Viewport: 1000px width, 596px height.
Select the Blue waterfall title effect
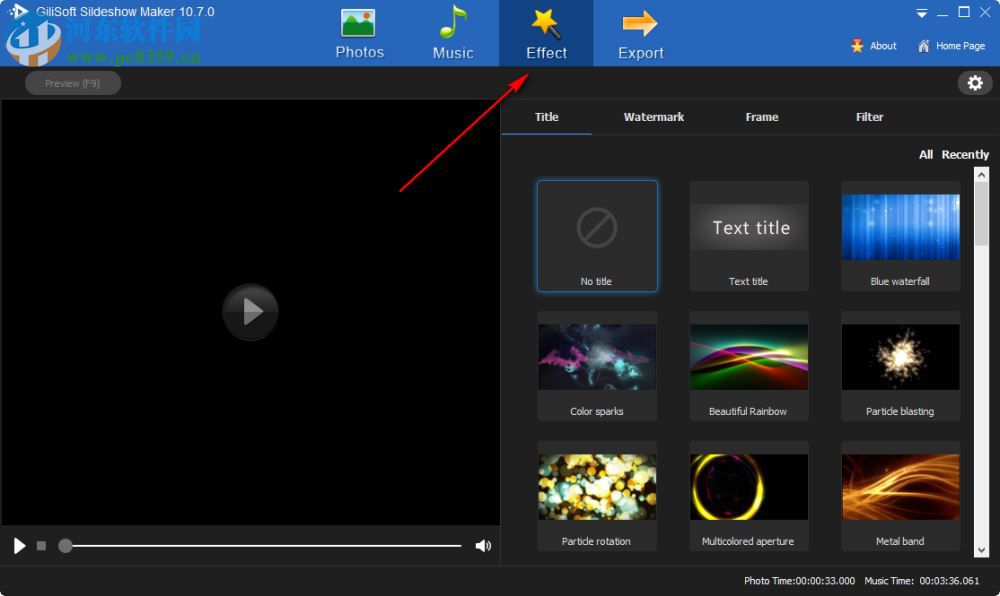coord(900,235)
